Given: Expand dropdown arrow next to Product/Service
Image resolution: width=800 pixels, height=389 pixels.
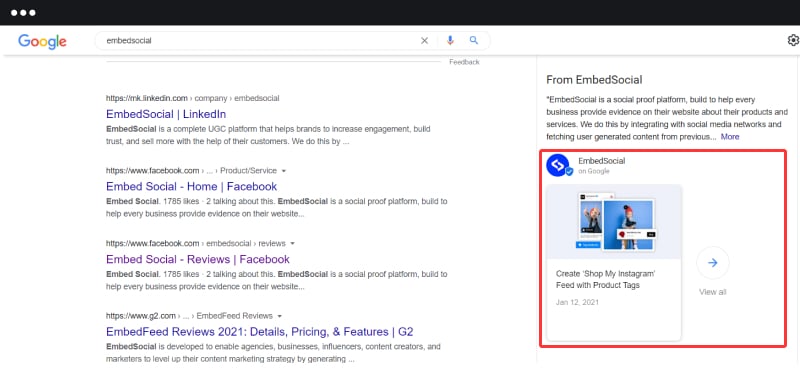Looking at the screenshot, I should [284, 171].
